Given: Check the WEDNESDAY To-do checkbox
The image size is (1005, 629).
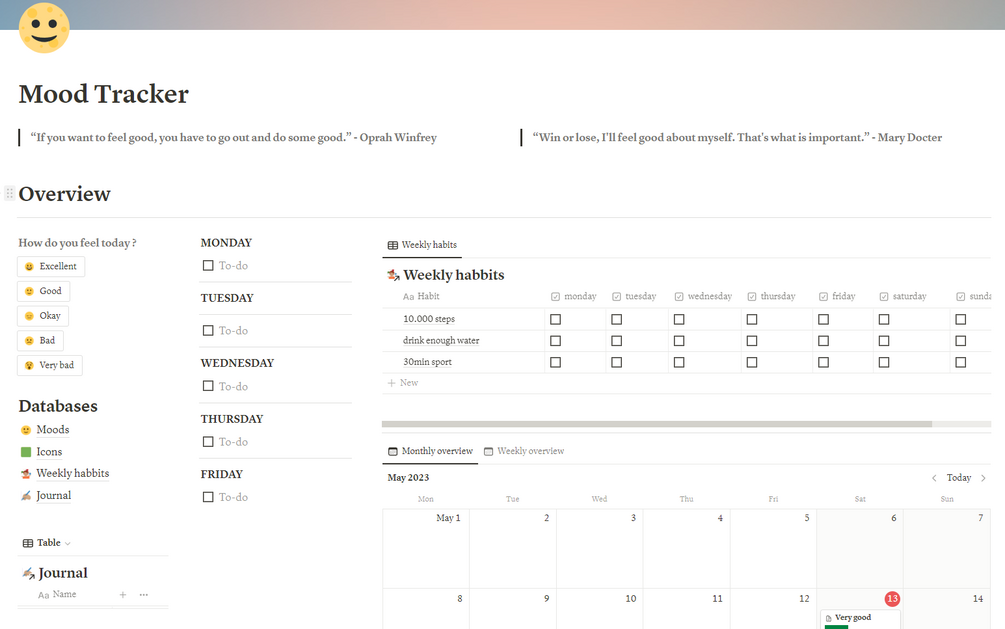Looking at the screenshot, I should pyautogui.click(x=208, y=386).
